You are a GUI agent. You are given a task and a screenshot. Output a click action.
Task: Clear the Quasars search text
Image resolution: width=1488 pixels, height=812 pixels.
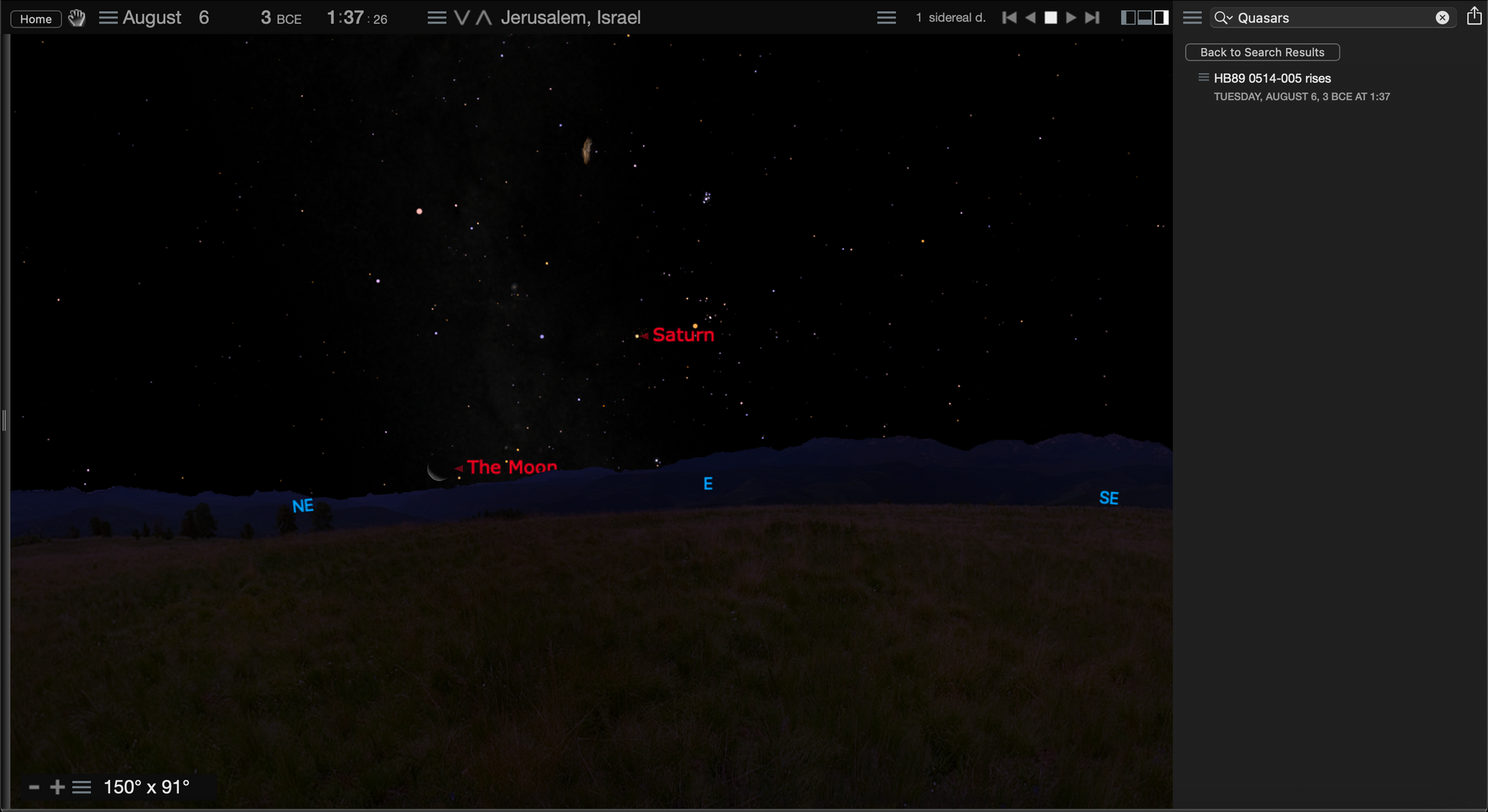click(x=1442, y=18)
